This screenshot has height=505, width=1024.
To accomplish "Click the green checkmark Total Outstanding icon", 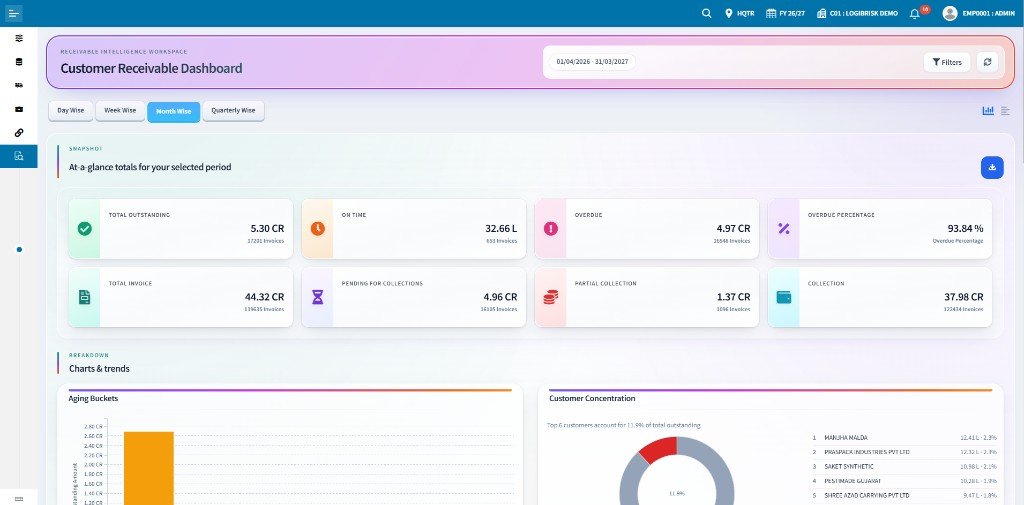I will pos(85,229).
